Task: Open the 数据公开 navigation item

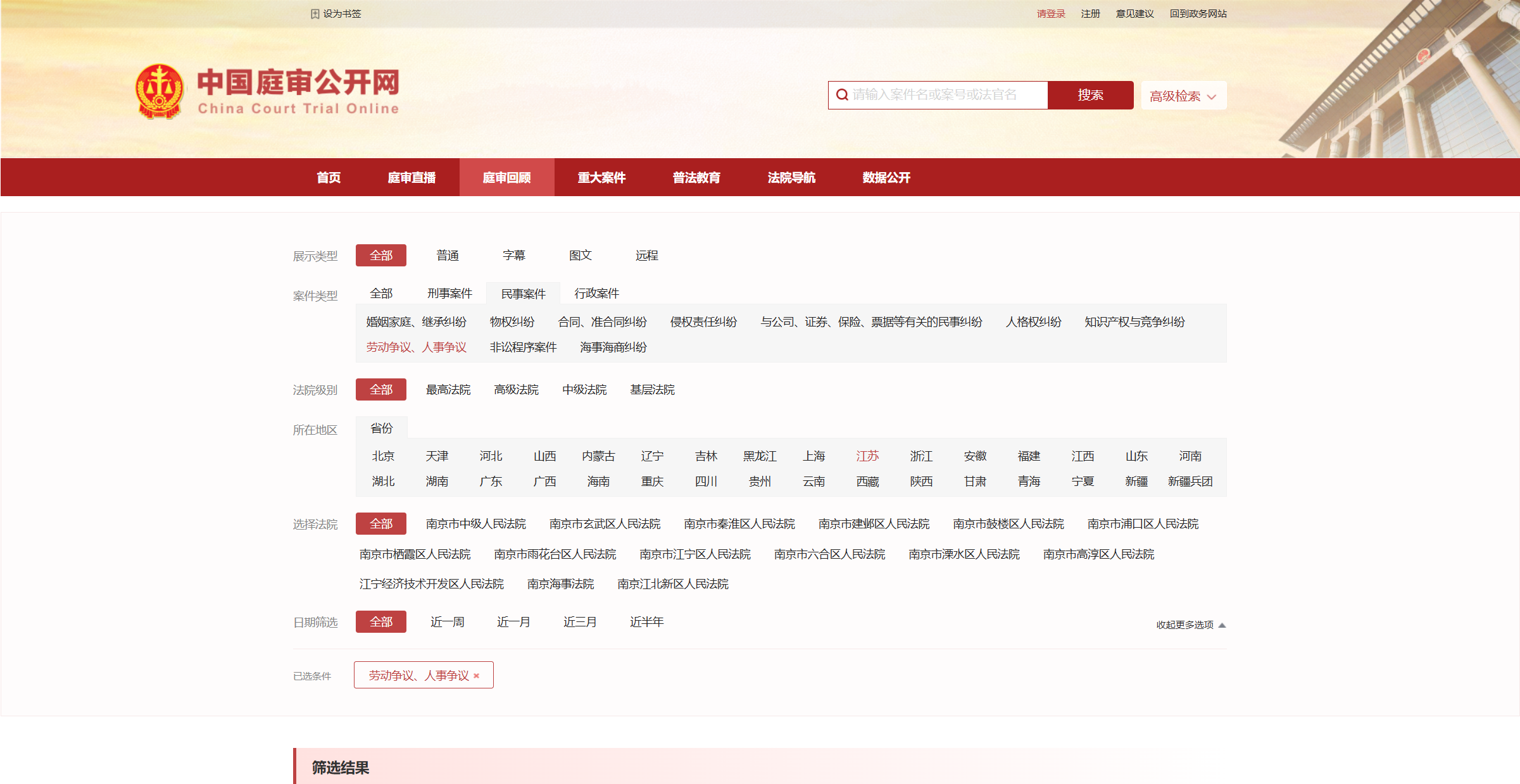Action: [x=886, y=178]
